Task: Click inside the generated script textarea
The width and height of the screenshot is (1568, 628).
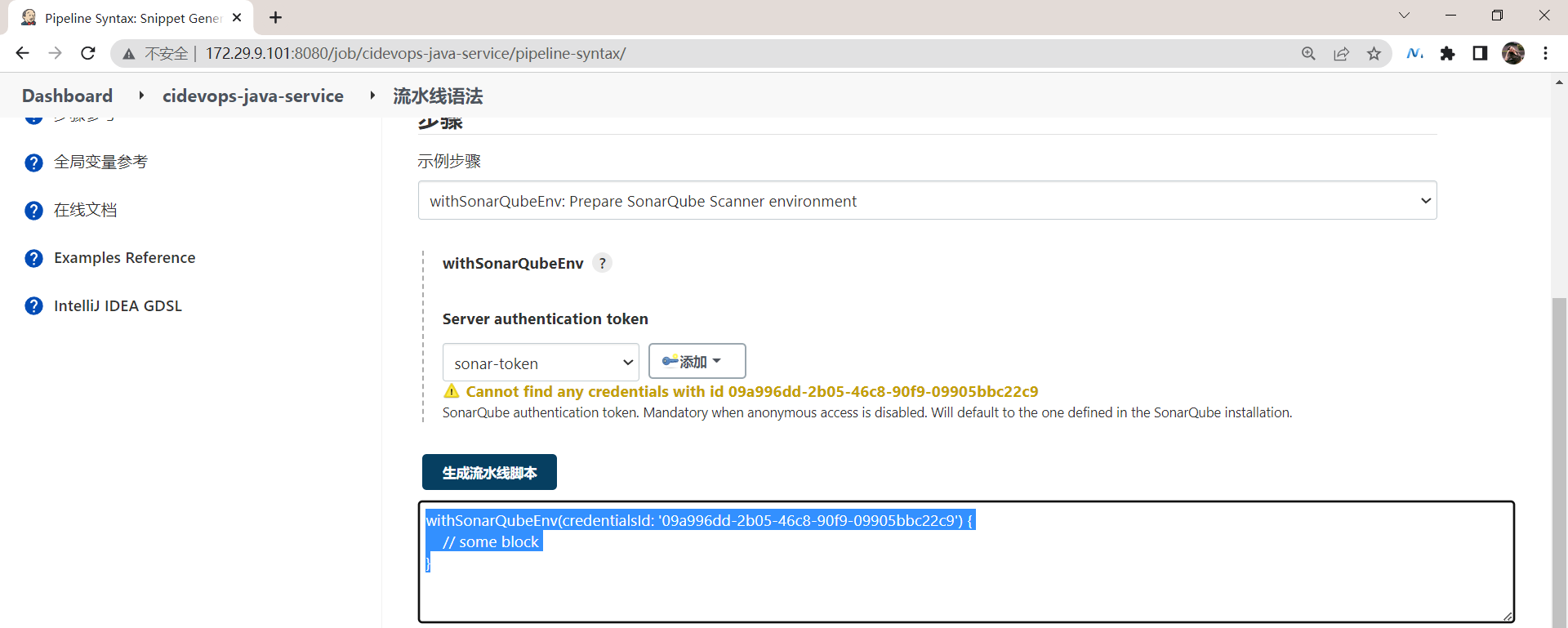Action: point(966,562)
